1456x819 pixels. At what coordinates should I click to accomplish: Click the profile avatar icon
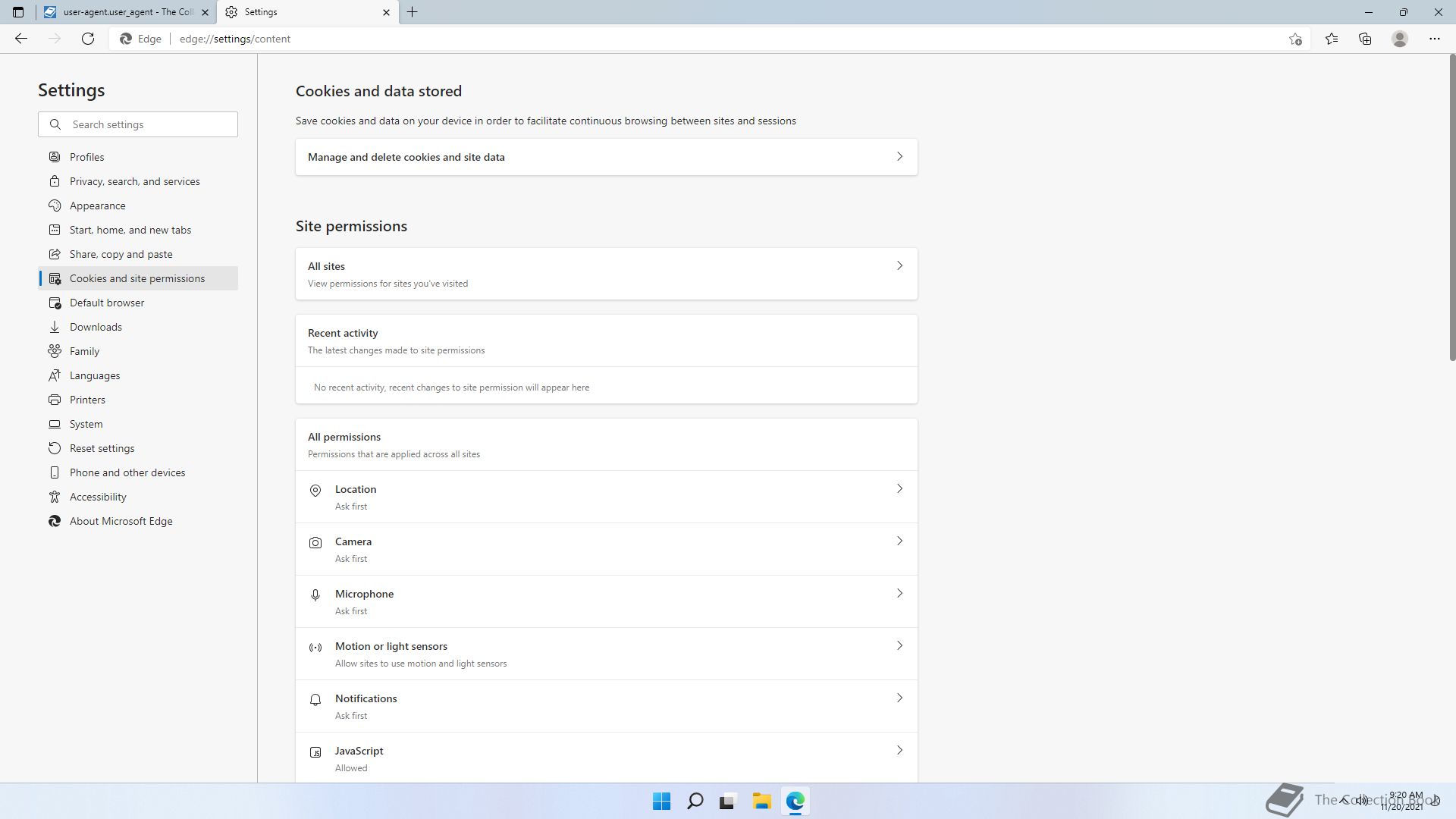(1400, 39)
